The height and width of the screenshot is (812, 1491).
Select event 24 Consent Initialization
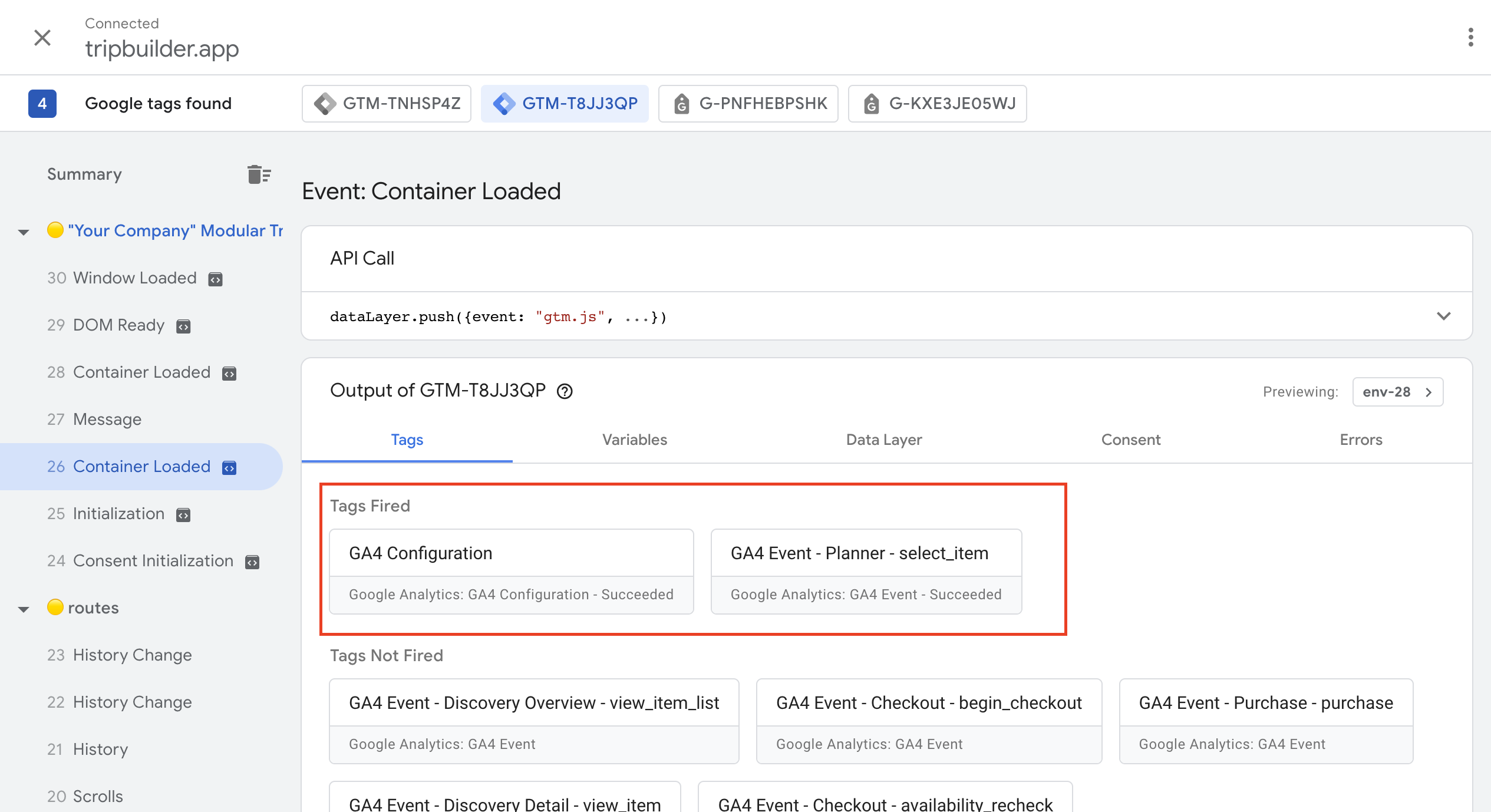[x=140, y=561]
